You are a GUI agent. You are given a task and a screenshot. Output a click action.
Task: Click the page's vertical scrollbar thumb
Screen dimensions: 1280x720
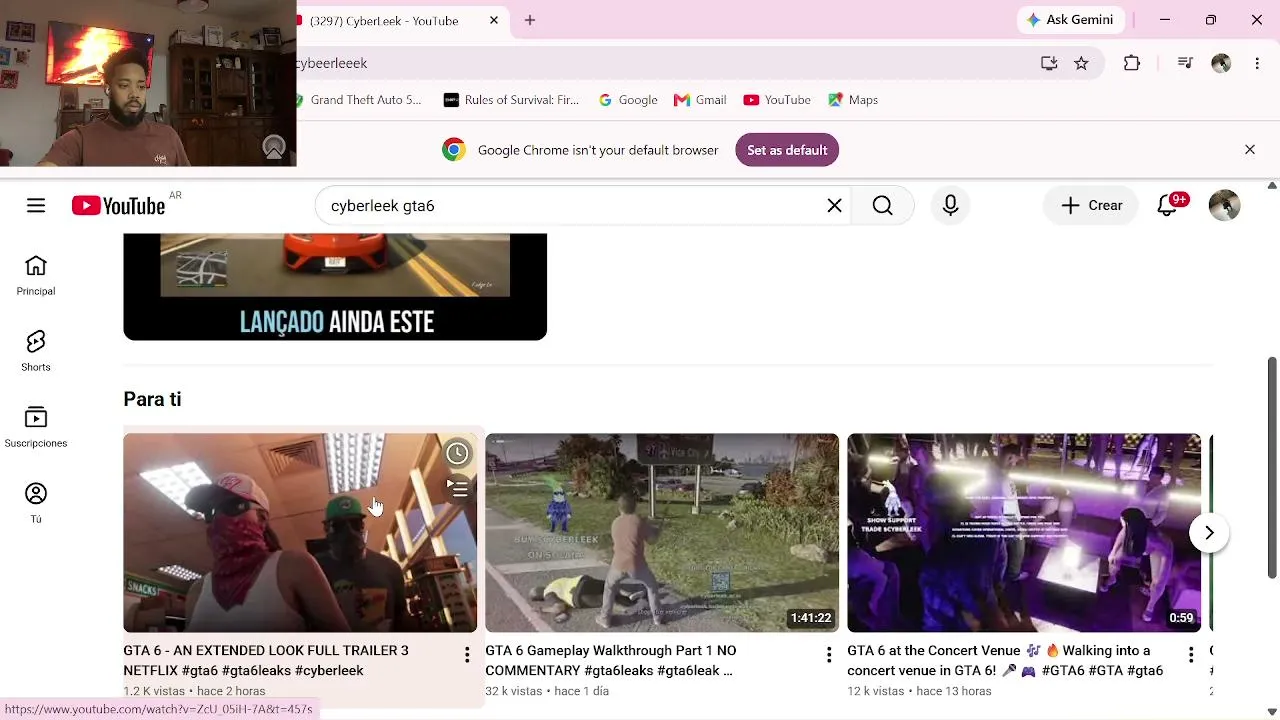tap(1272, 467)
